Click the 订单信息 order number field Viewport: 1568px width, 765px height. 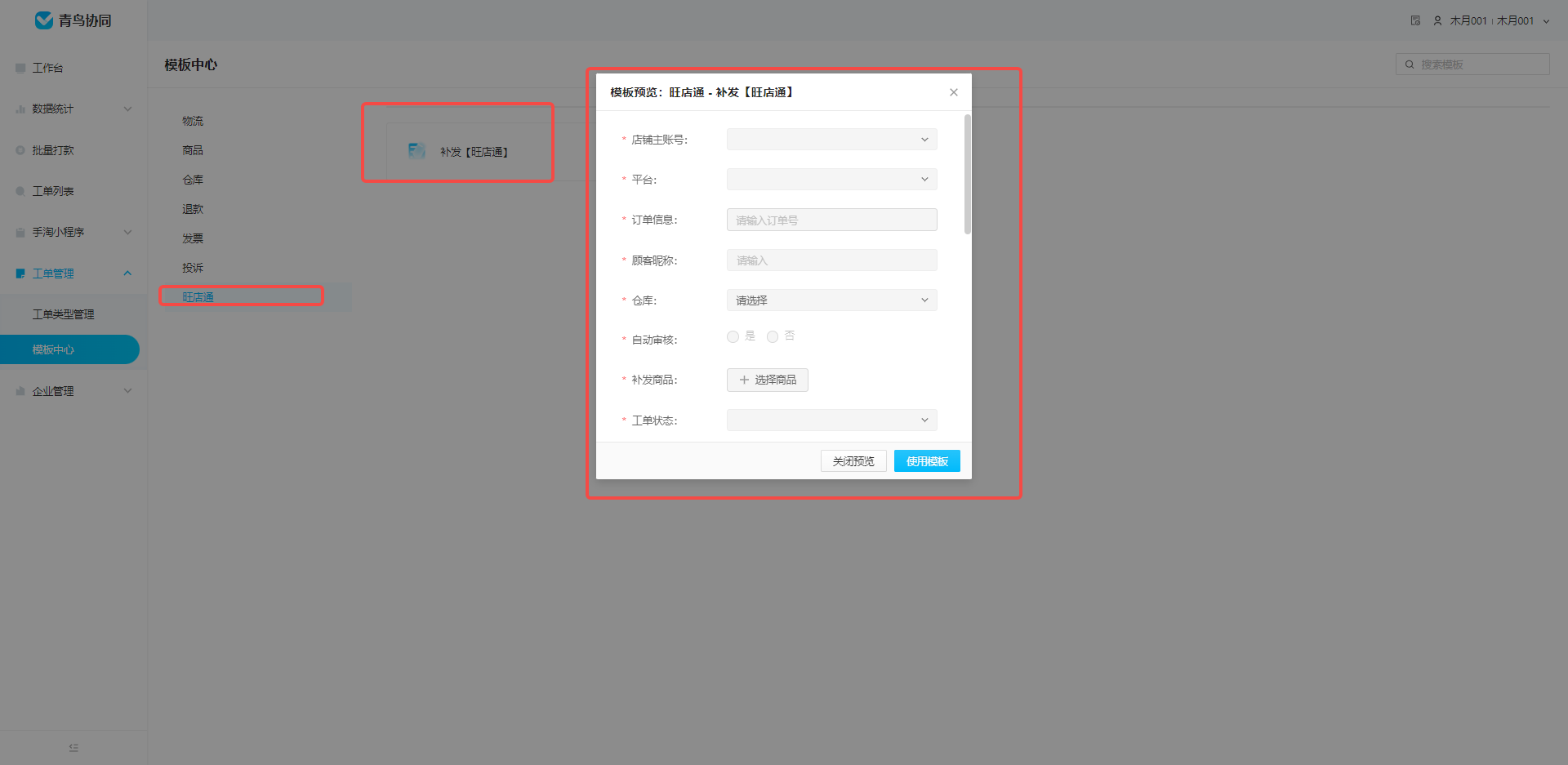click(832, 220)
